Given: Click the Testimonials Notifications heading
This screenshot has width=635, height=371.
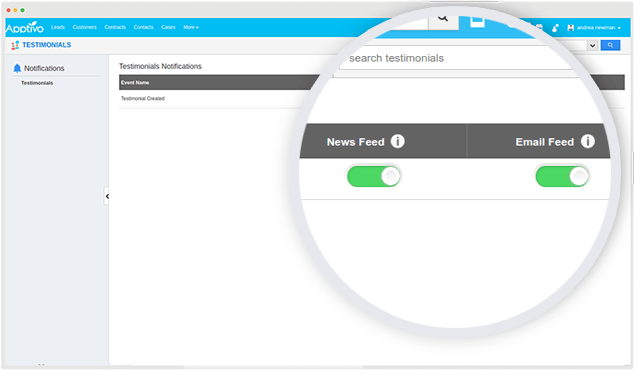Looking at the screenshot, I should pyautogui.click(x=160, y=66).
